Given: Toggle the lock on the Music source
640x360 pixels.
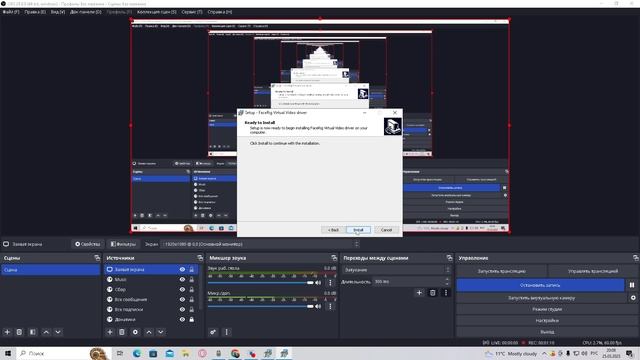Looking at the screenshot, I should point(191,279).
